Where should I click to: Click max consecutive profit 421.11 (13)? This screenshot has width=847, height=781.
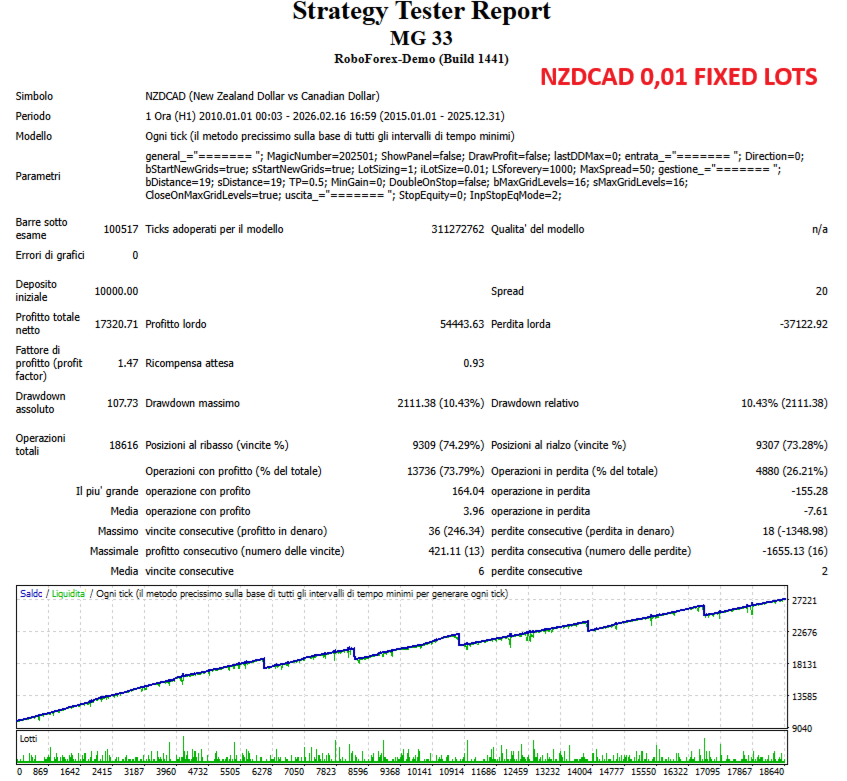click(x=456, y=551)
